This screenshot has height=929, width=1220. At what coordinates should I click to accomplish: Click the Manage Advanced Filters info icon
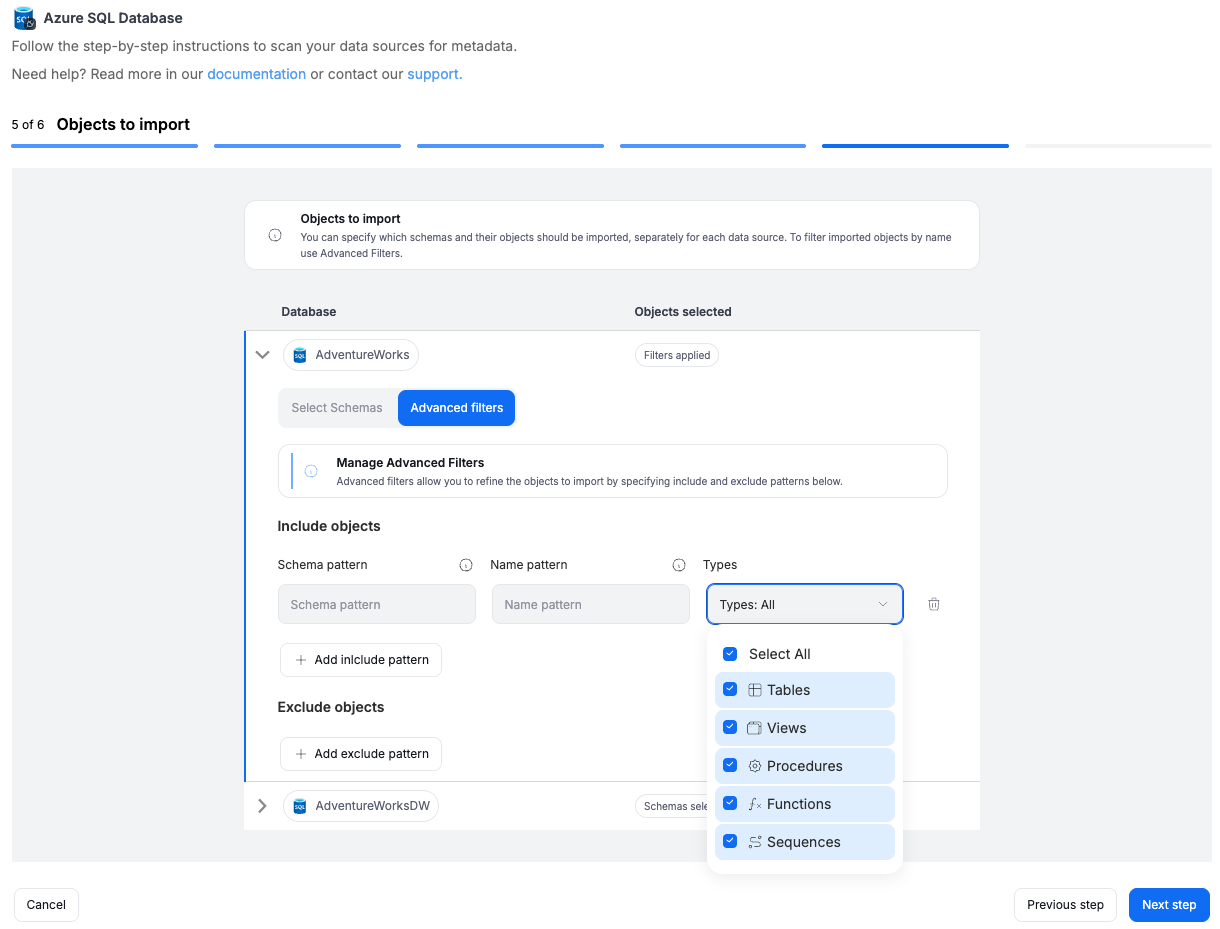pyautogui.click(x=311, y=471)
